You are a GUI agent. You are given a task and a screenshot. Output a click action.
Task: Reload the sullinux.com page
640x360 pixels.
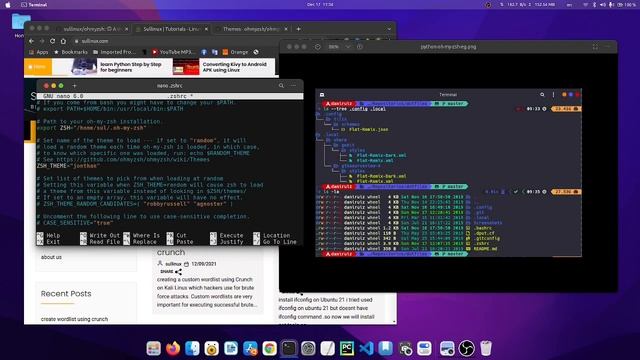(x=52, y=41)
